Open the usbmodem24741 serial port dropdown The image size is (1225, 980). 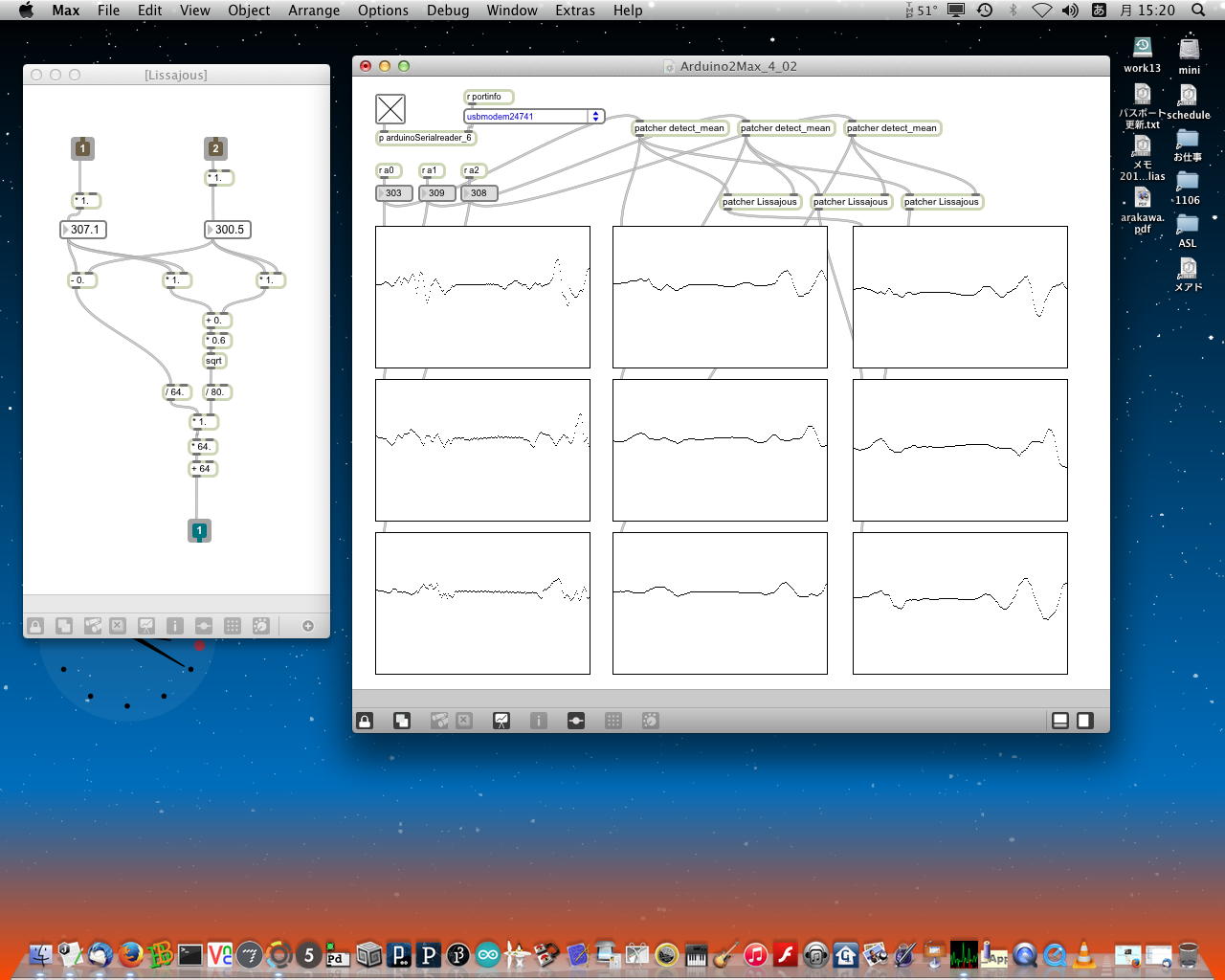pos(595,117)
